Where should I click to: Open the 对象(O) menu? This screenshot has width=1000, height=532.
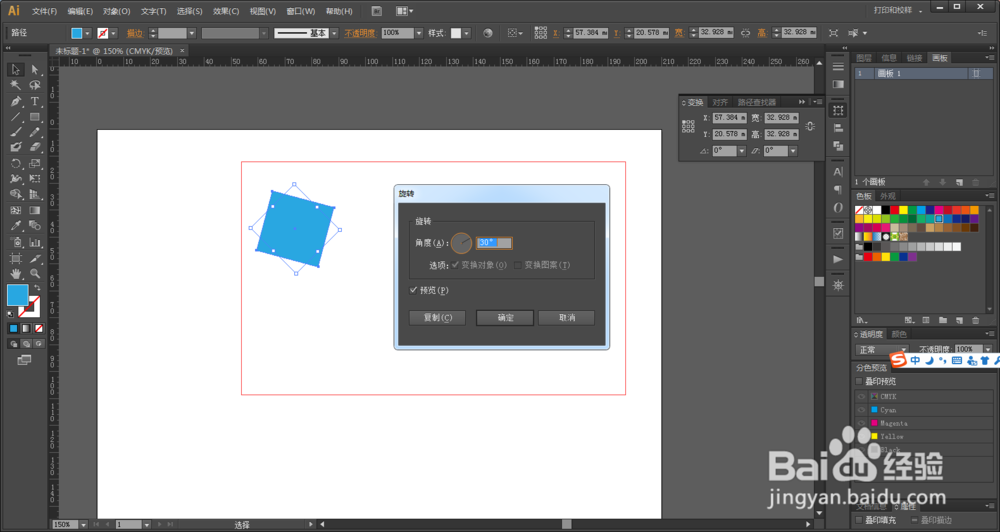pyautogui.click(x=116, y=11)
